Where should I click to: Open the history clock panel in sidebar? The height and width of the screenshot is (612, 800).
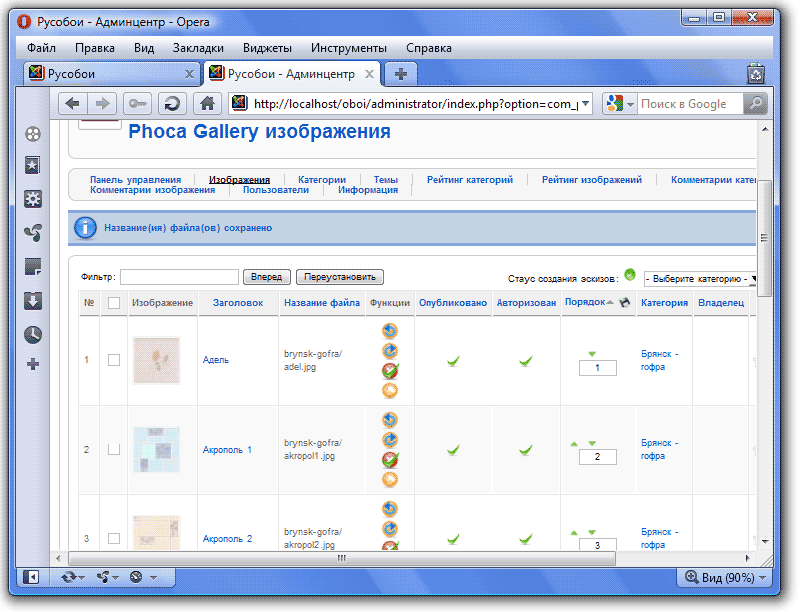pyautogui.click(x=33, y=334)
